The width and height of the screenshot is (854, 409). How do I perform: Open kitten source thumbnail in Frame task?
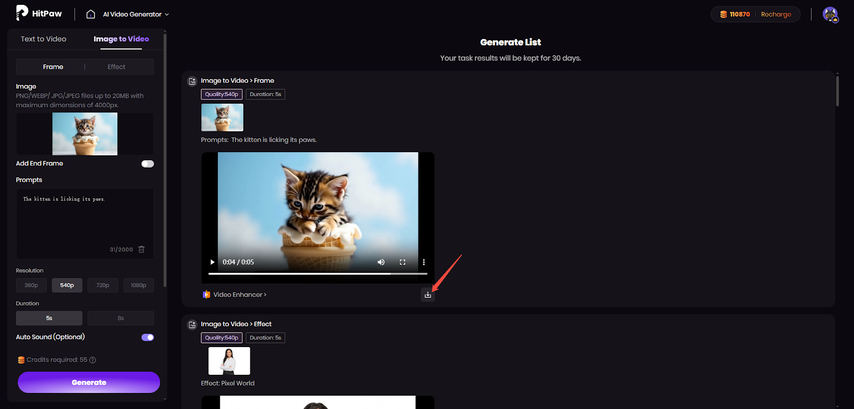click(222, 117)
